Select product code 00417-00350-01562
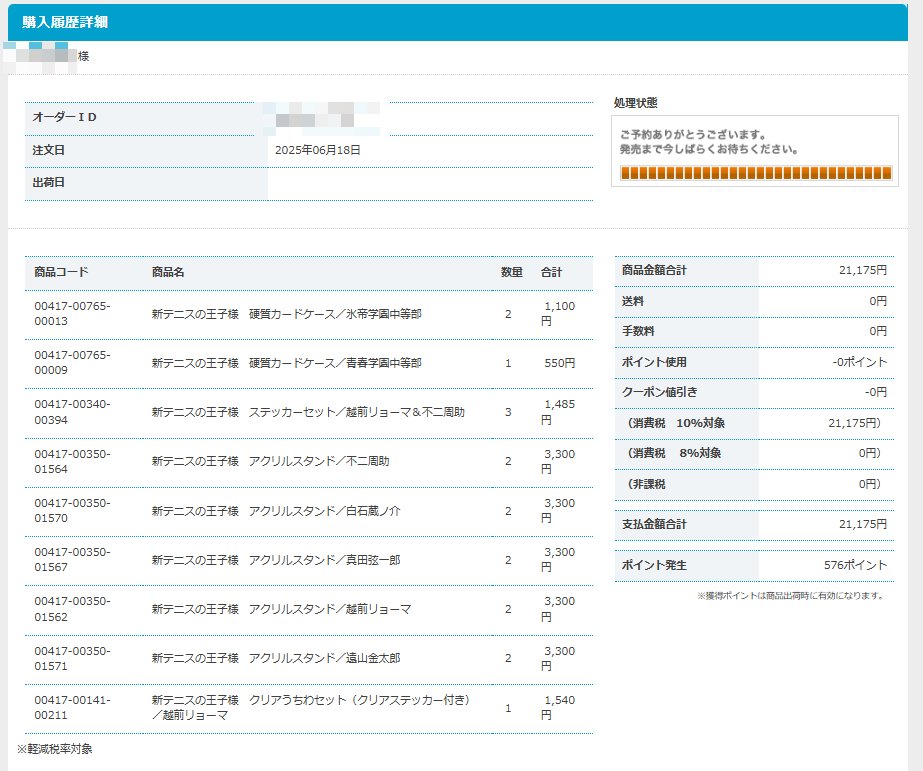 [72, 609]
